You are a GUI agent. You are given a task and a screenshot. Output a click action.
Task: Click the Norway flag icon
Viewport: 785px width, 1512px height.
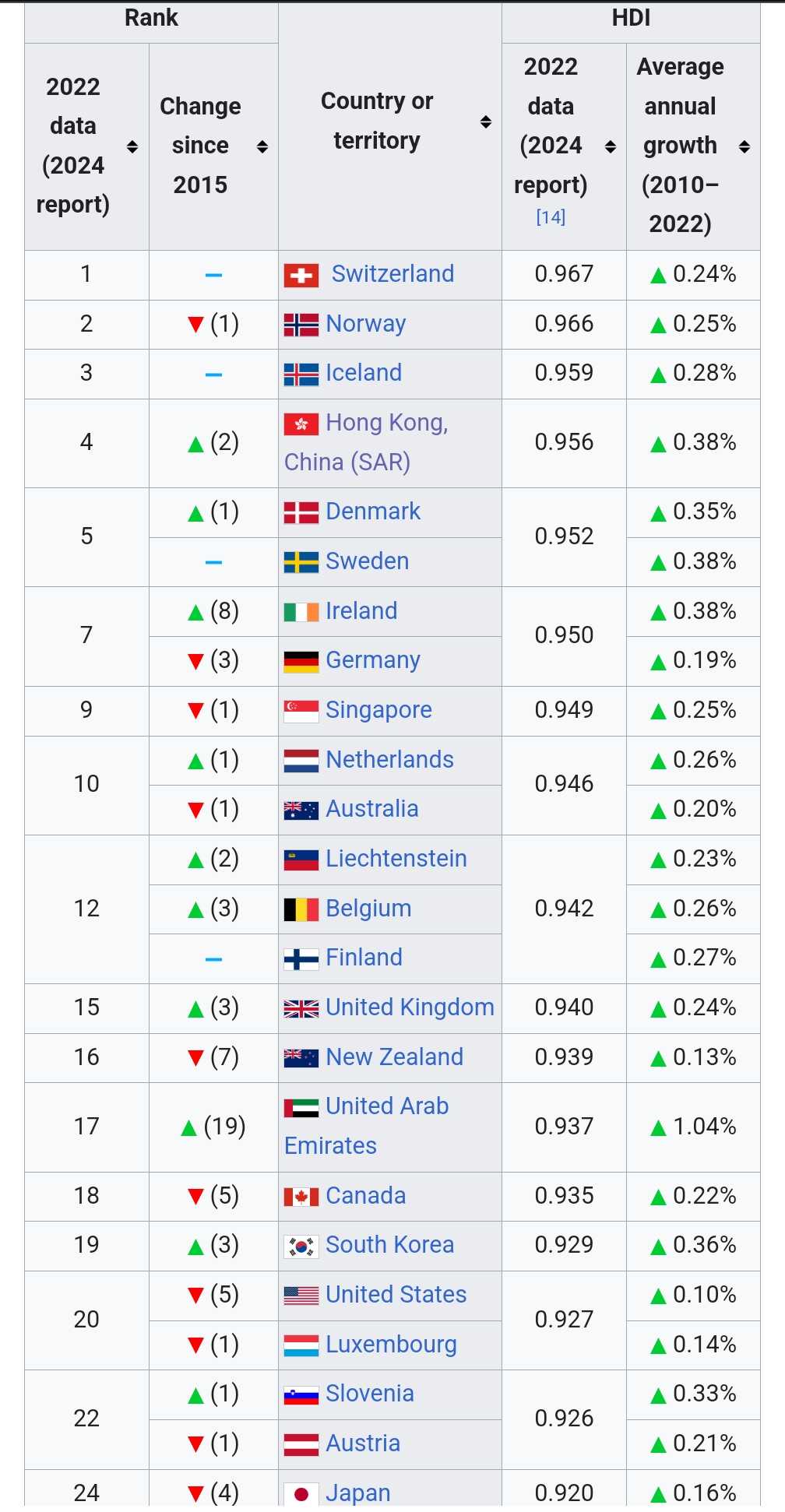pyautogui.click(x=301, y=325)
